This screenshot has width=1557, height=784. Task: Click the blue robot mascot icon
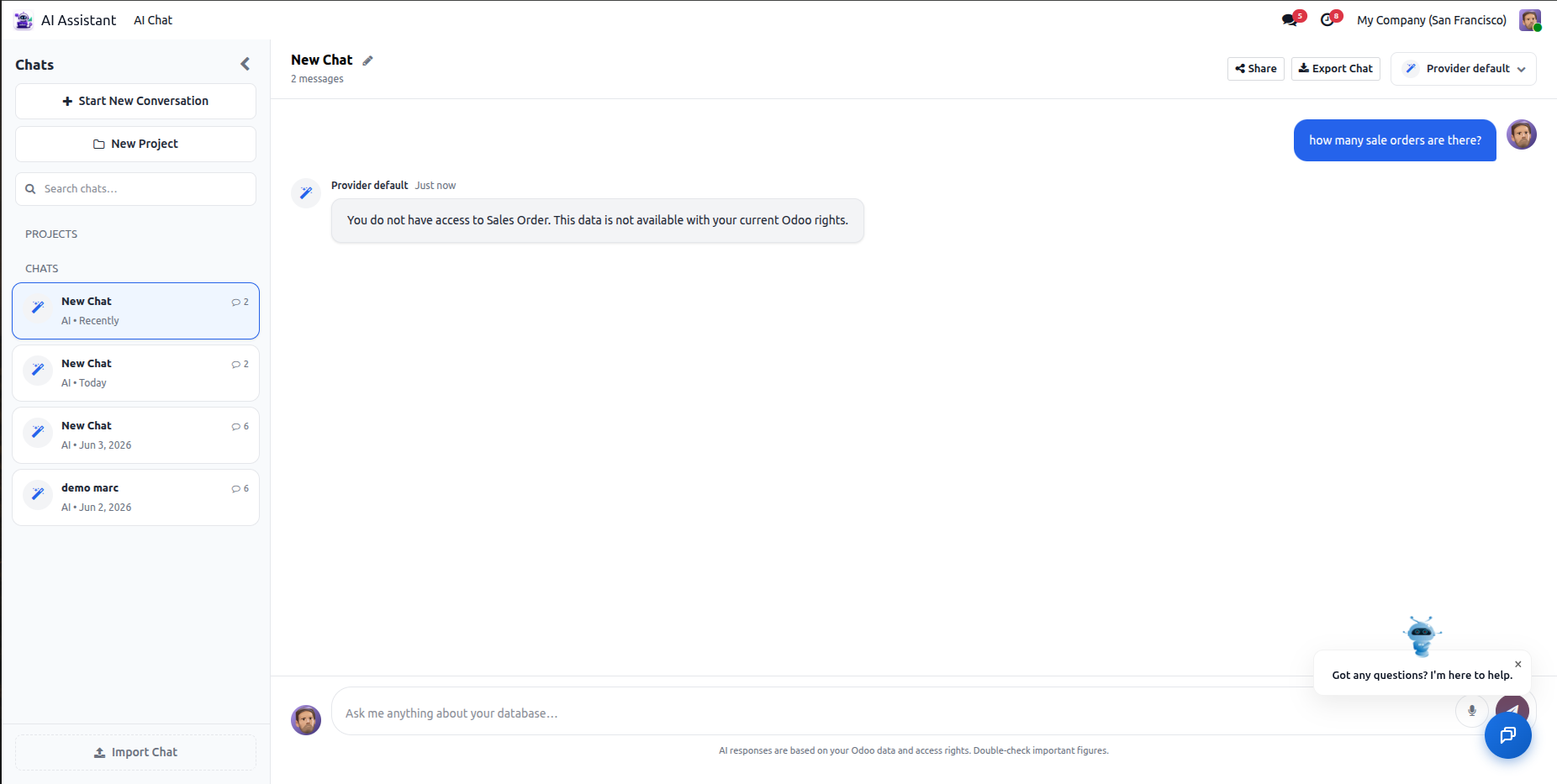(1422, 635)
